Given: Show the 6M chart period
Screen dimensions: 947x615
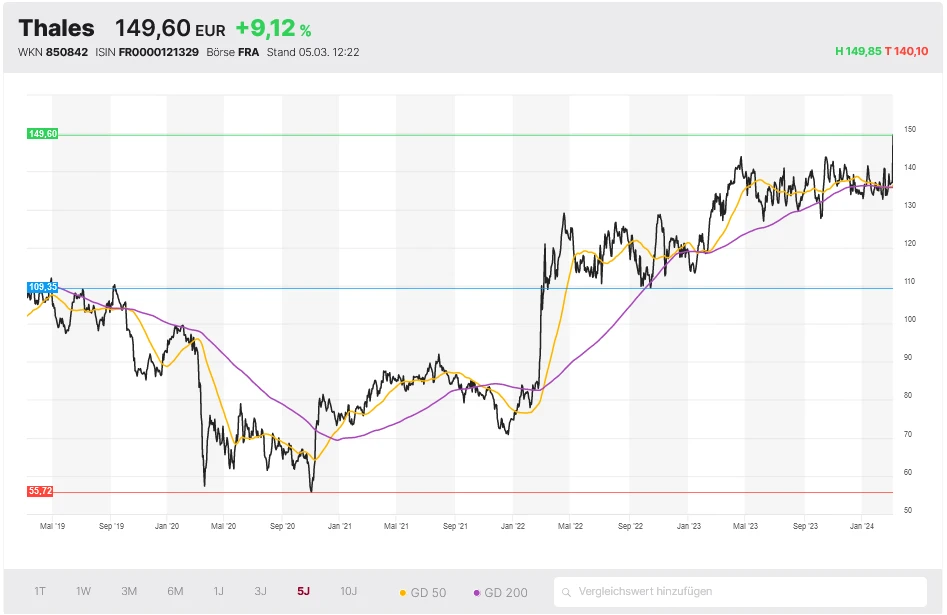Looking at the screenshot, I should click(175, 591).
